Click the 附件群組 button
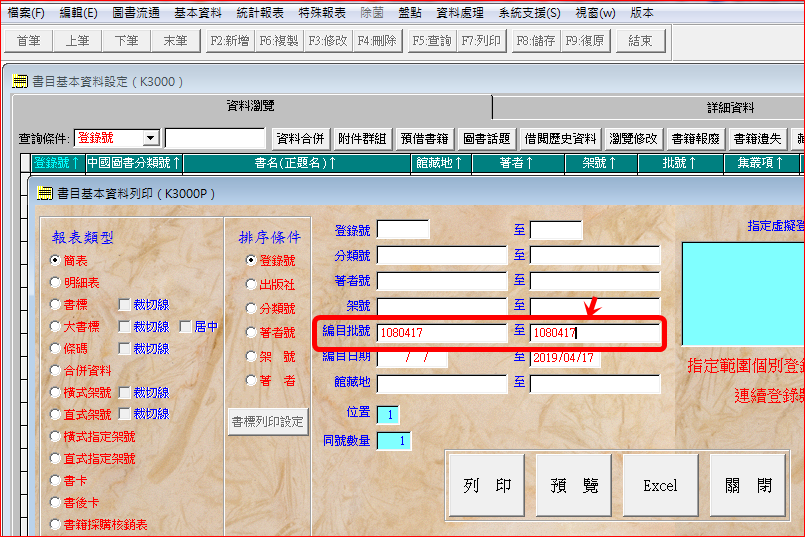Image resolution: width=805 pixels, height=537 pixels. click(x=362, y=139)
